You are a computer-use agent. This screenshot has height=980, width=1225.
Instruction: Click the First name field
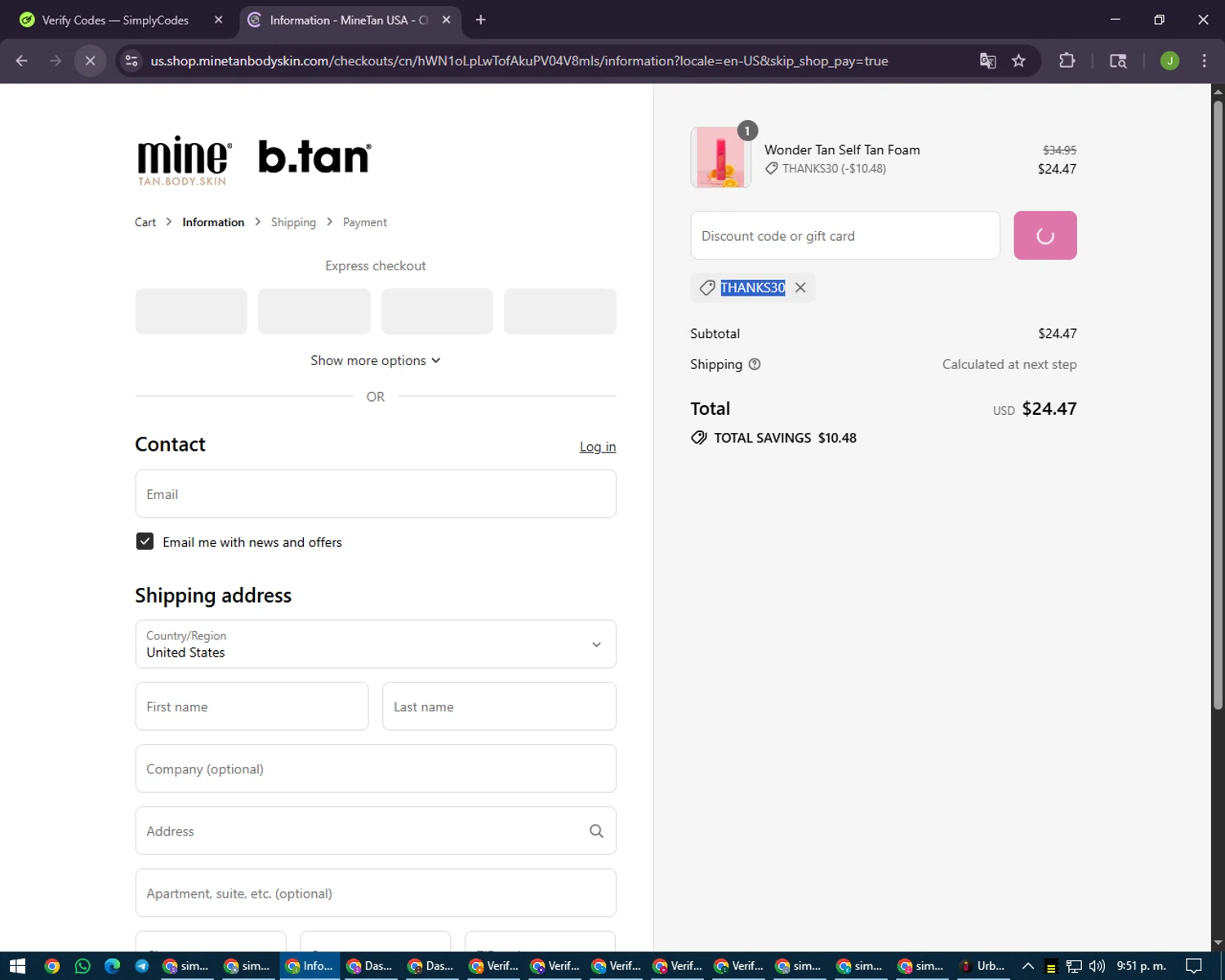click(x=252, y=706)
